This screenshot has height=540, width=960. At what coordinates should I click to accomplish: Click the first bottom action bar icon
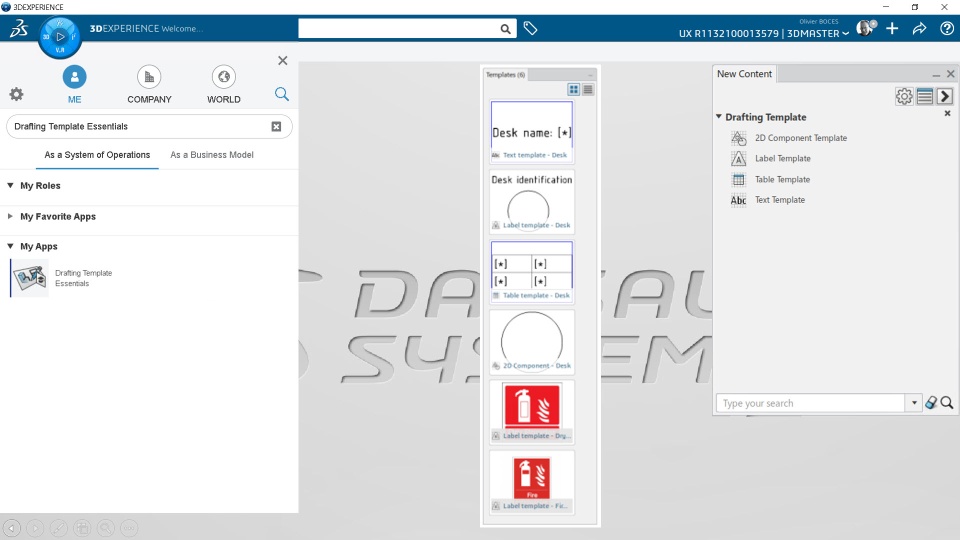tap(12, 528)
